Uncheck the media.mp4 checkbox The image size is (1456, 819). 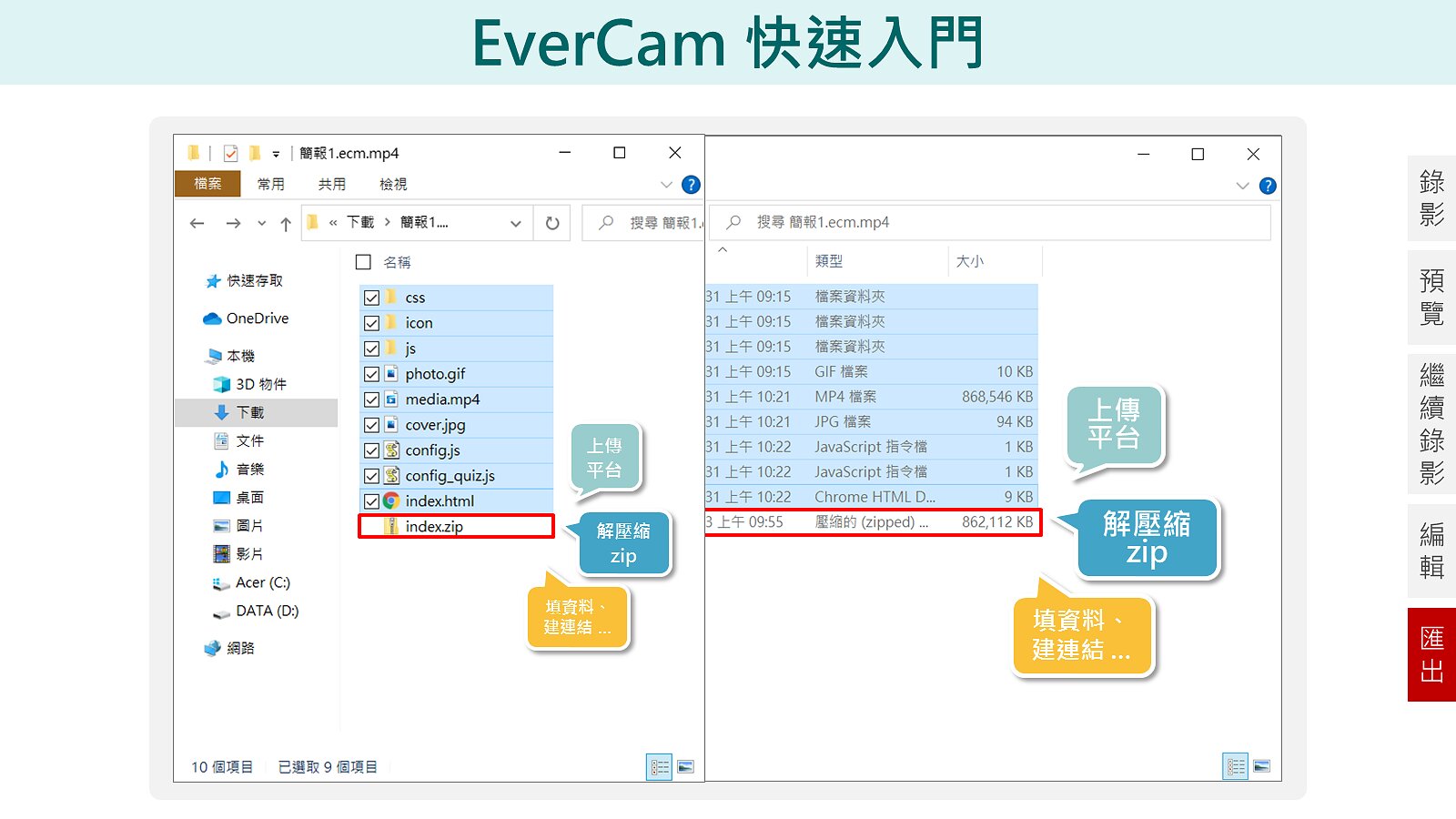tap(371, 399)
